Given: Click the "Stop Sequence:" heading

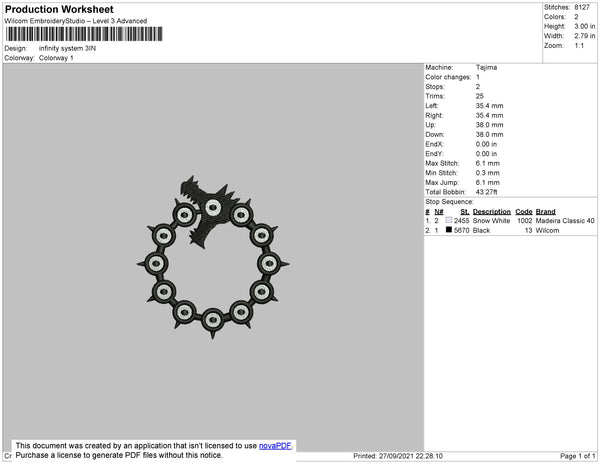Looking at the screenshot, I should click(449, 202).
